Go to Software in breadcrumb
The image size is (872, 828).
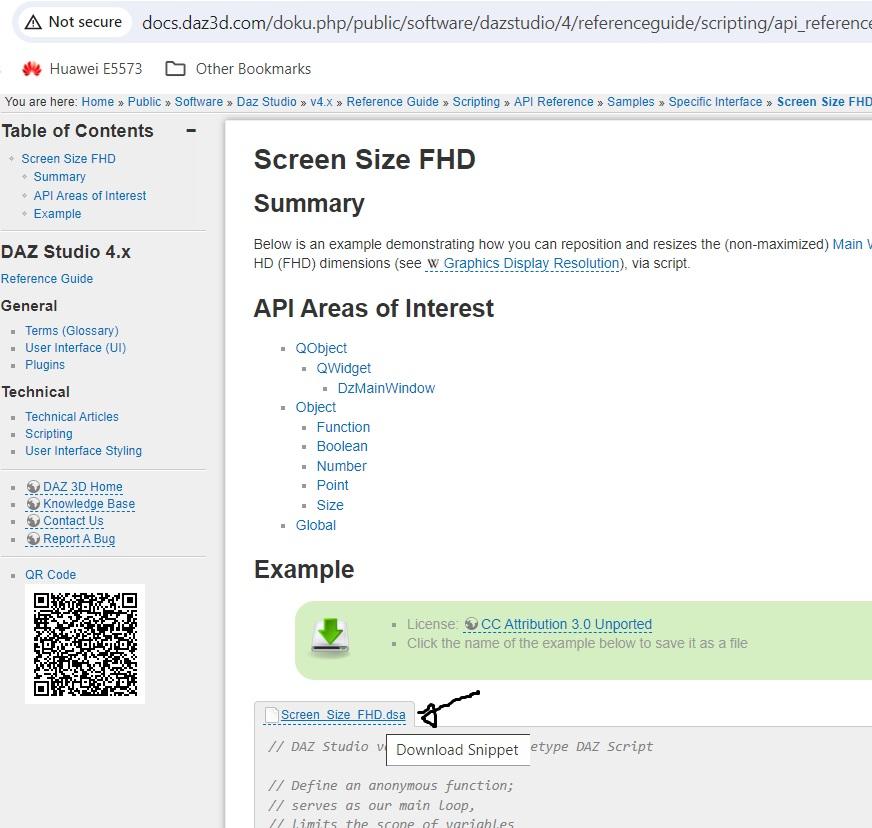tap(199, 102)
